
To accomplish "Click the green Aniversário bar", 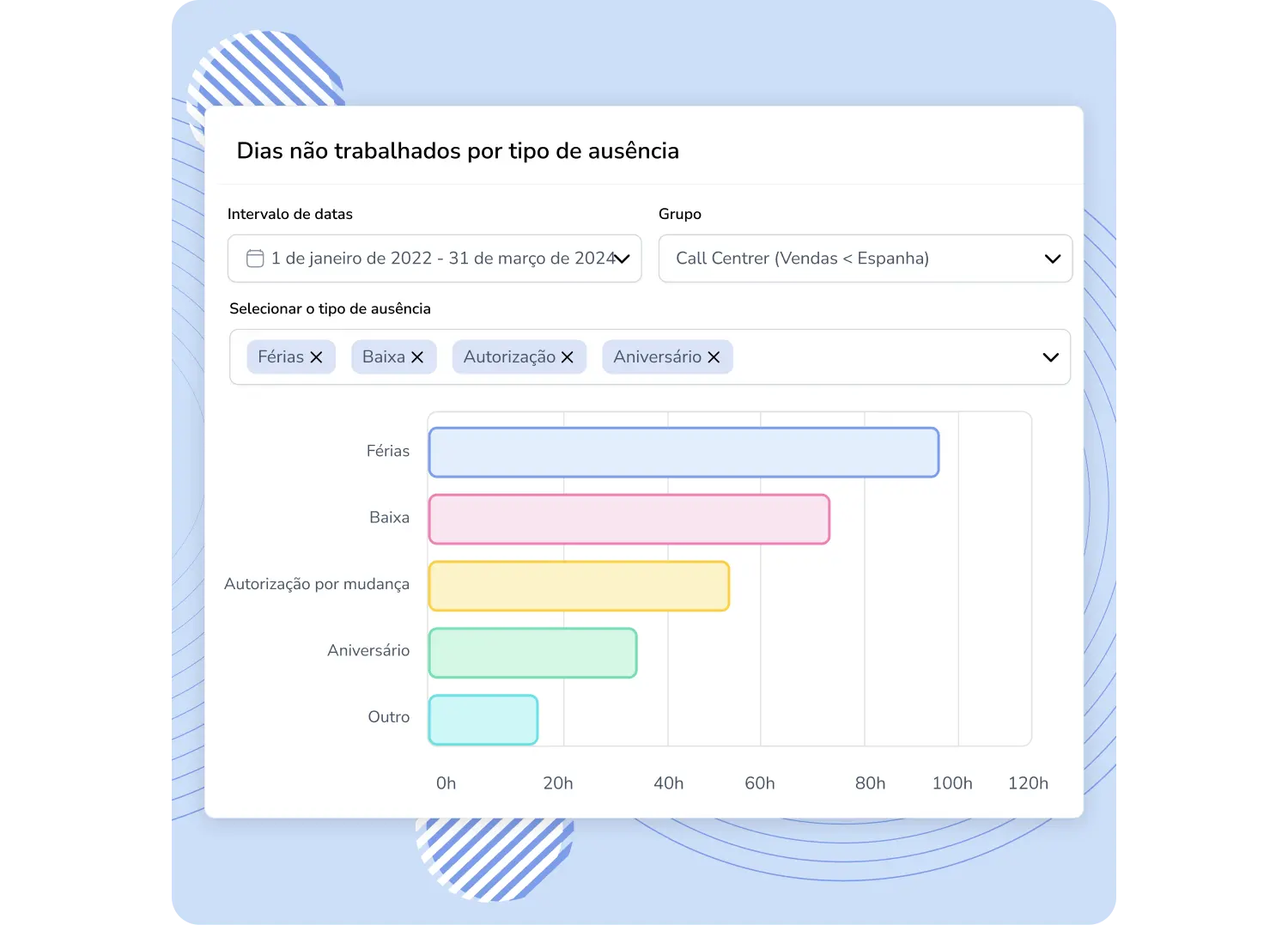I will [532, 653].
